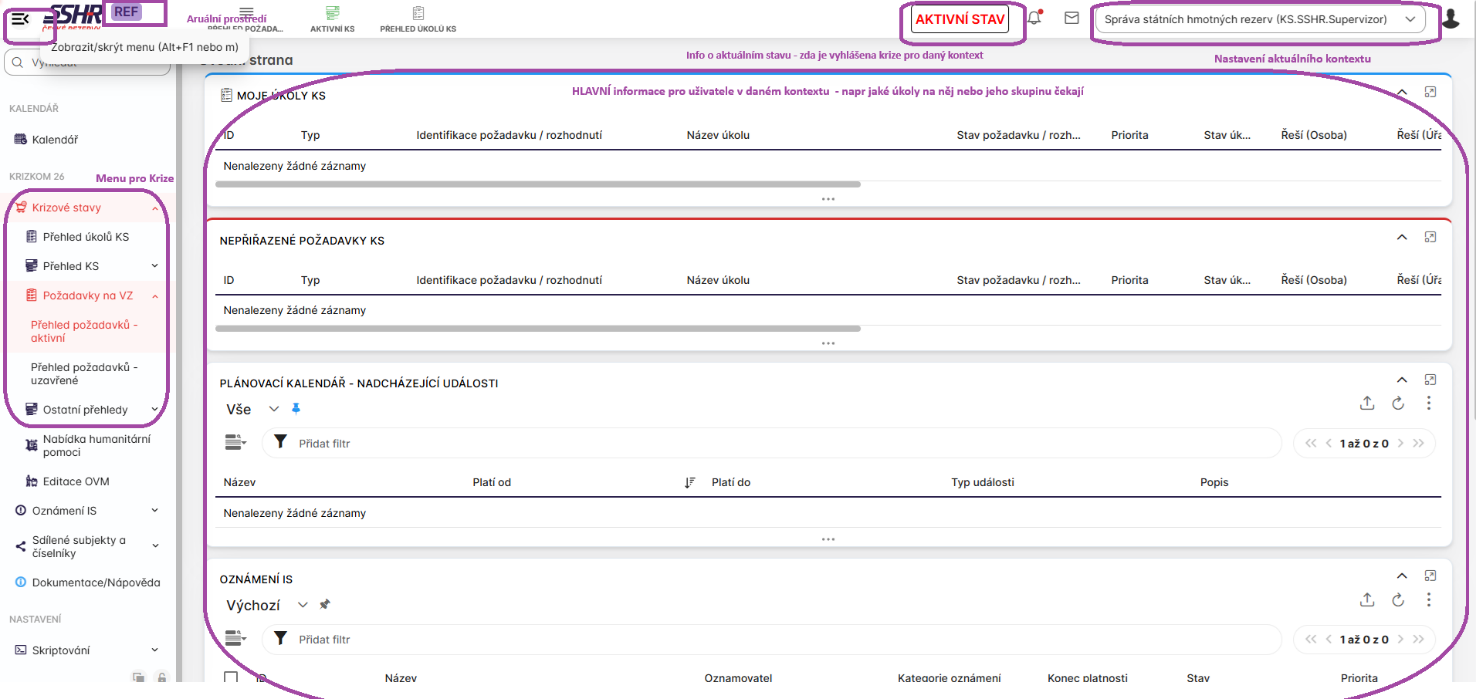Open the user profile avatar icon
The image size is (1476, 699).
1451,19
